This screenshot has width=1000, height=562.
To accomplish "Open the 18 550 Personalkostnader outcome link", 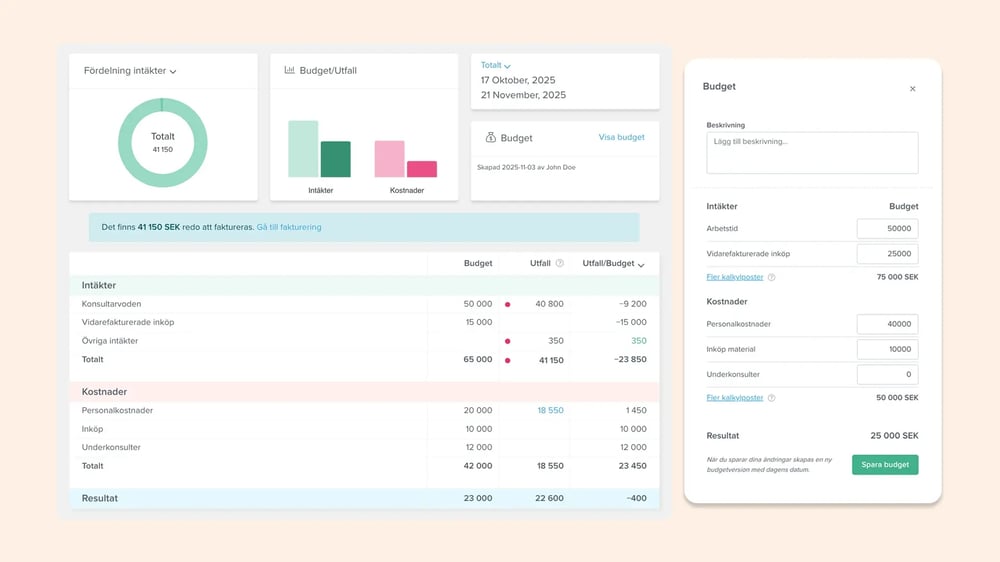I will [x=550, y=411].
